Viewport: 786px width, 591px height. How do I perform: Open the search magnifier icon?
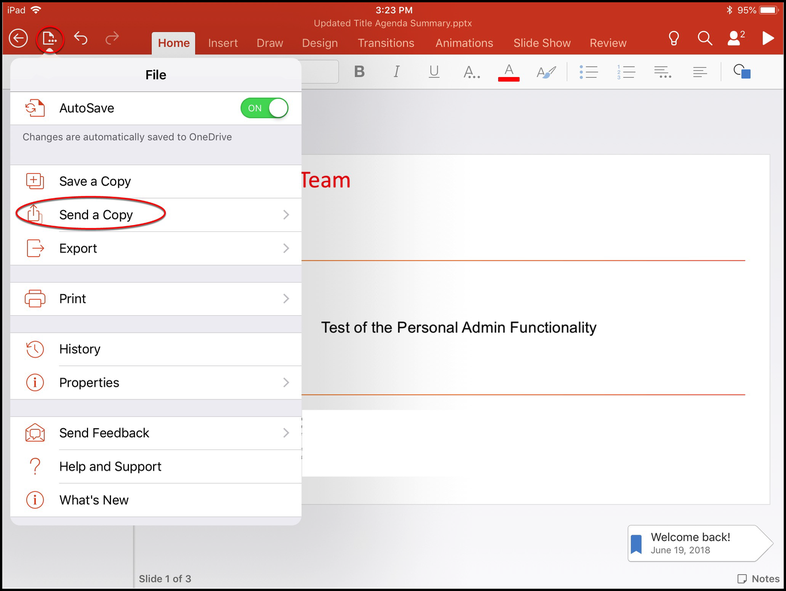coord(705,39)
